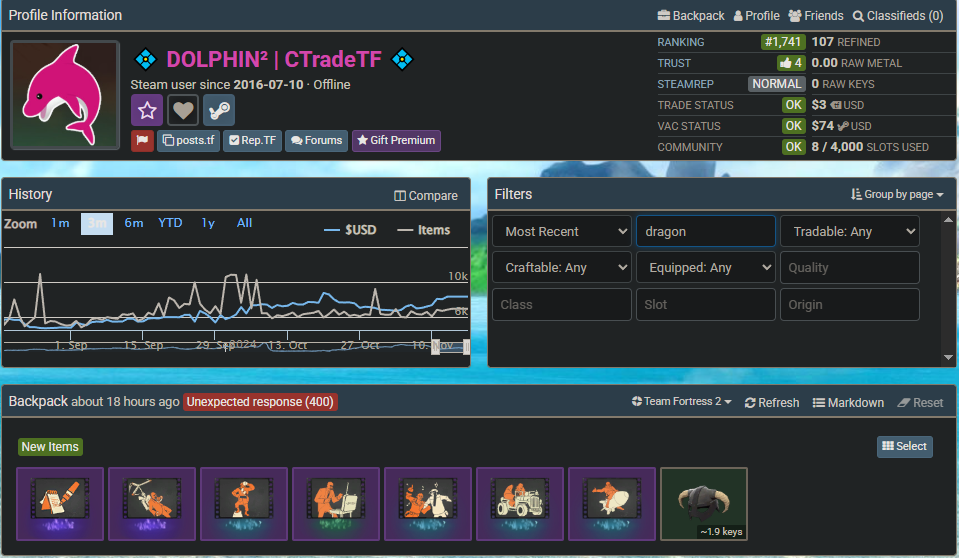This screenshot has height=558, width=959.
Task: Open the Most Recent sort dropdown
Action: (561, 231)
